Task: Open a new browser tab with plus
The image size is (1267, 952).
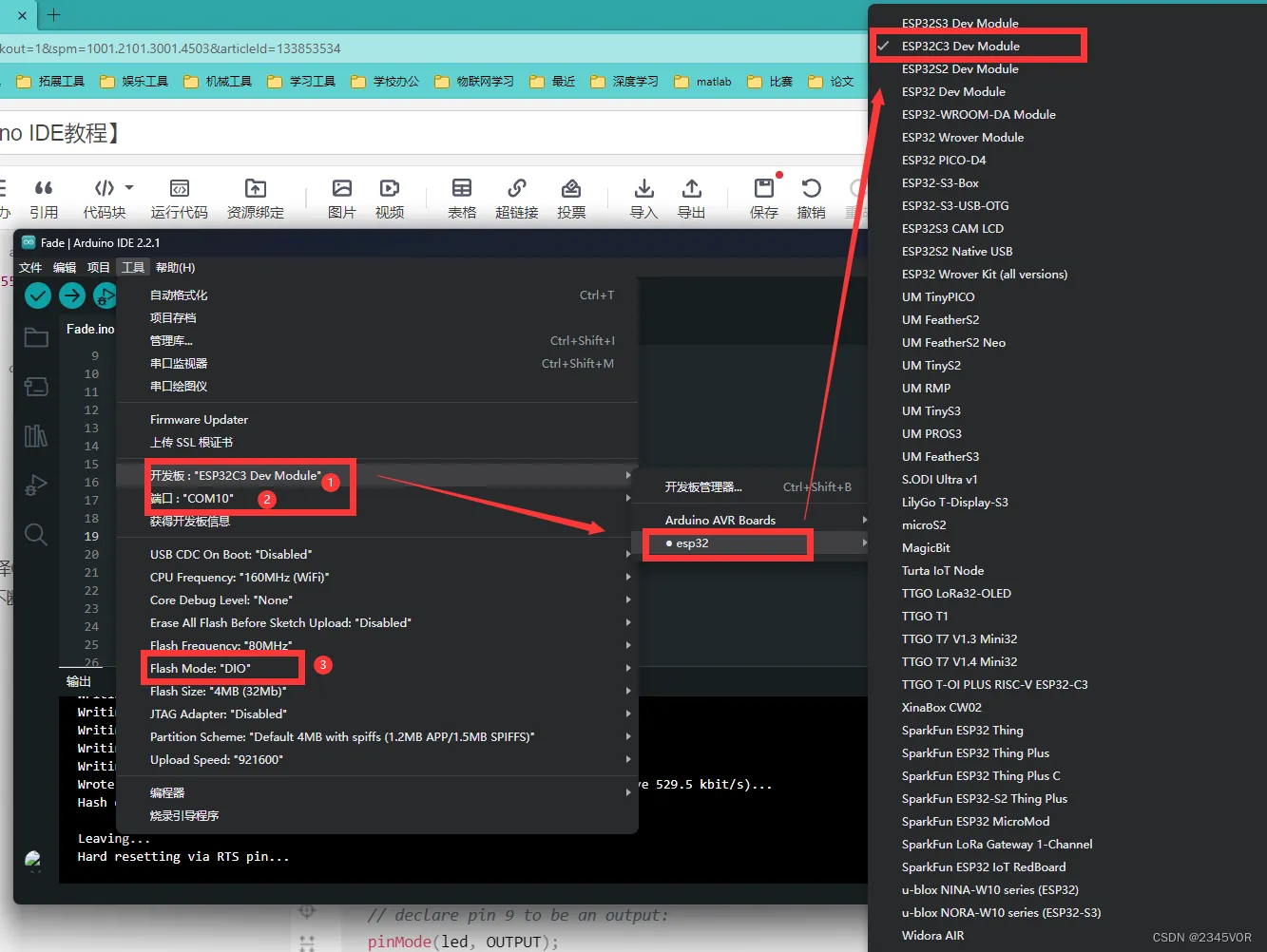Action: pos(54,14)
